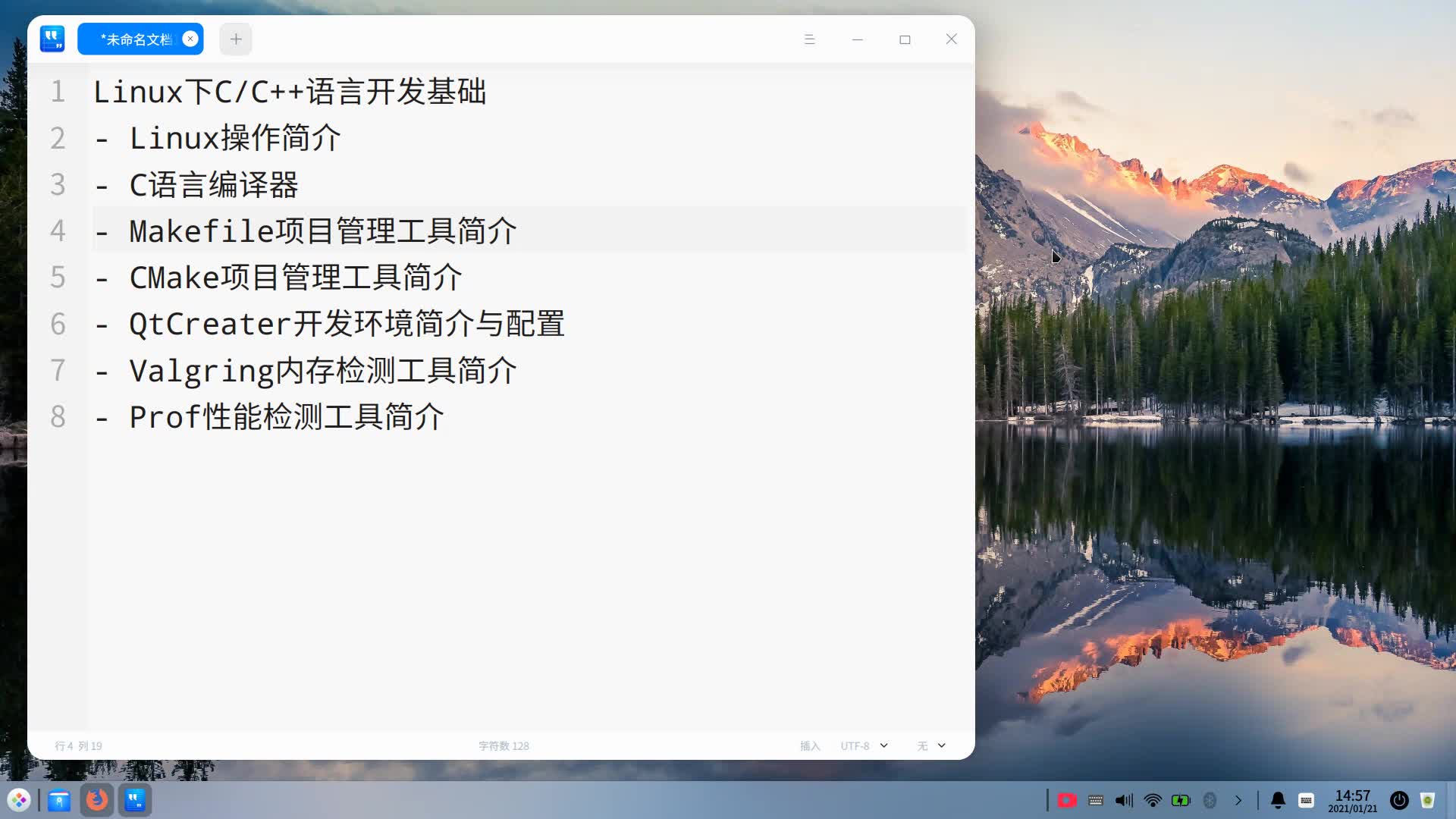1456x819 pixels.
Task: Open the Launcher icon at dock's far left
Action: [x=18, y=800]
